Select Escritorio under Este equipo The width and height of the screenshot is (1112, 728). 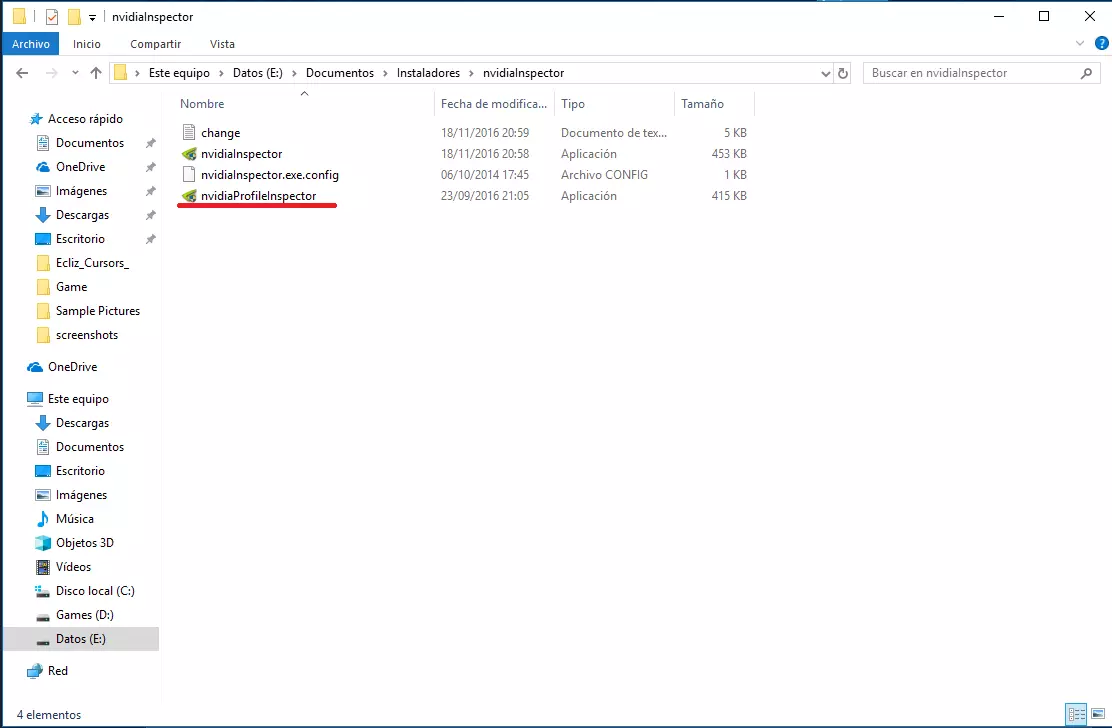pos(80,471)
